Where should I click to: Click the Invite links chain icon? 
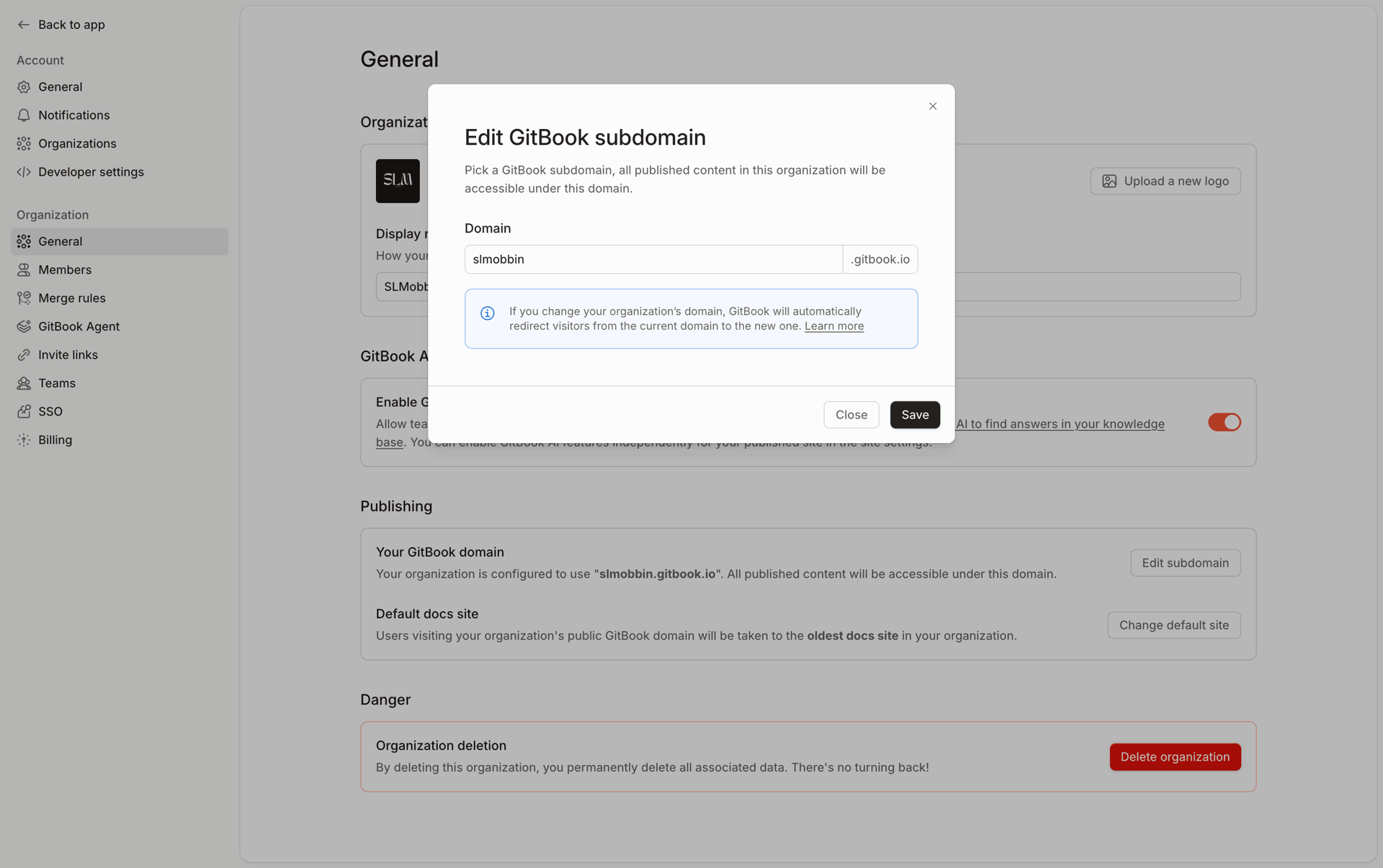click(24, 355)
